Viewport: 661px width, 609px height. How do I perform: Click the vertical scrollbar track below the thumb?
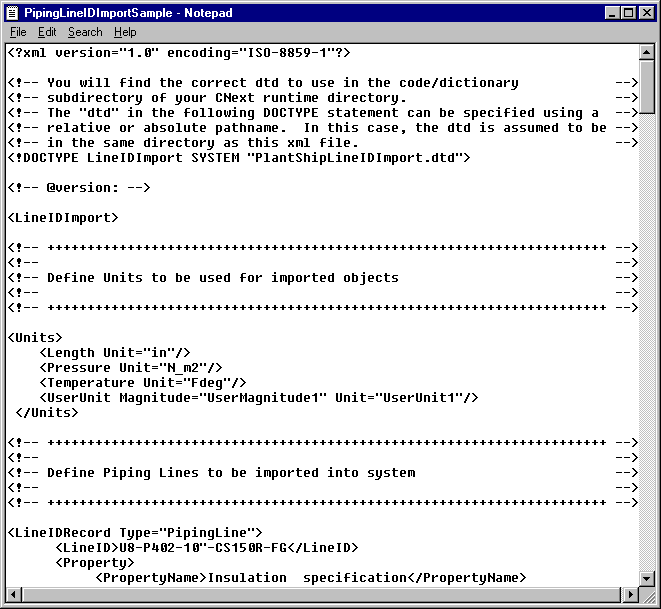click(647, 350)
